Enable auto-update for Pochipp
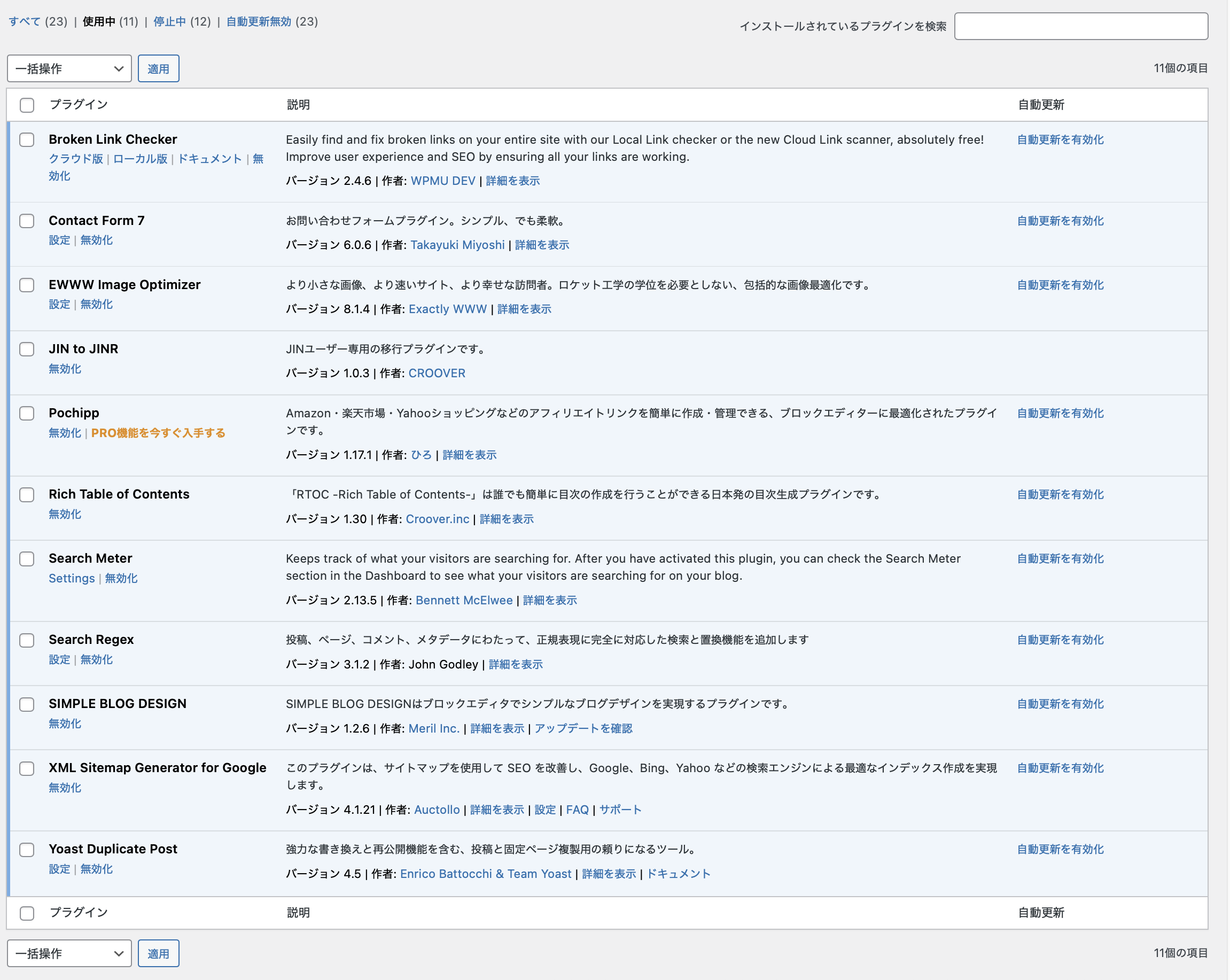The image size is (1230, 980). [x=1061, y=413]
